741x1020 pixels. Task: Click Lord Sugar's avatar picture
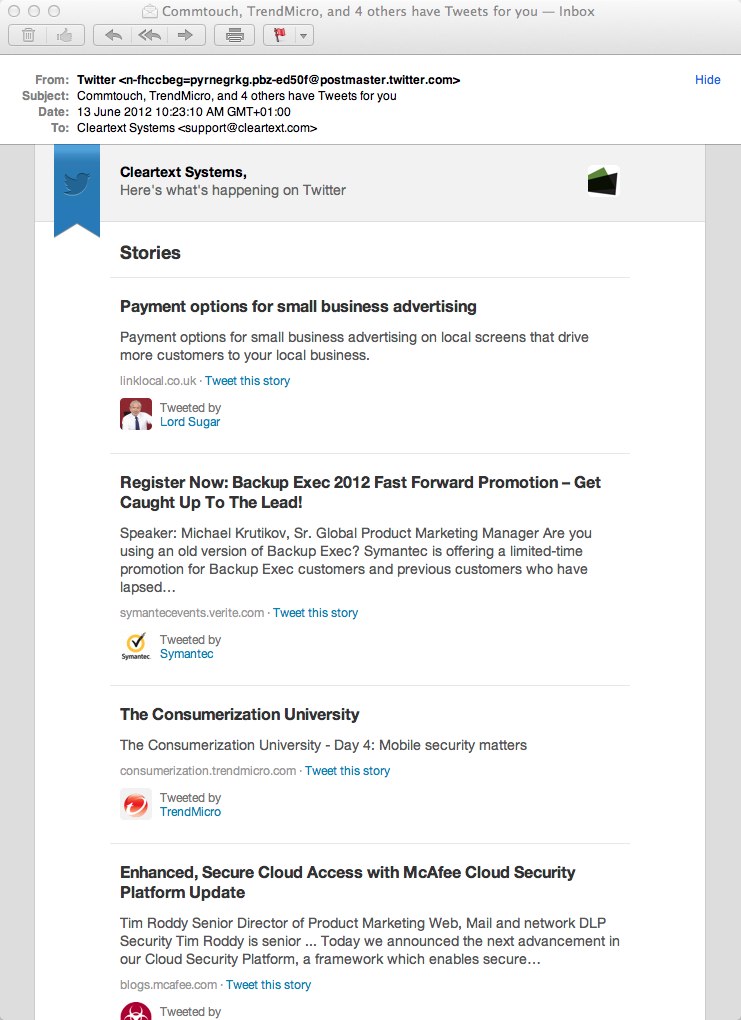pyautogui.click(x=136, y=414)
